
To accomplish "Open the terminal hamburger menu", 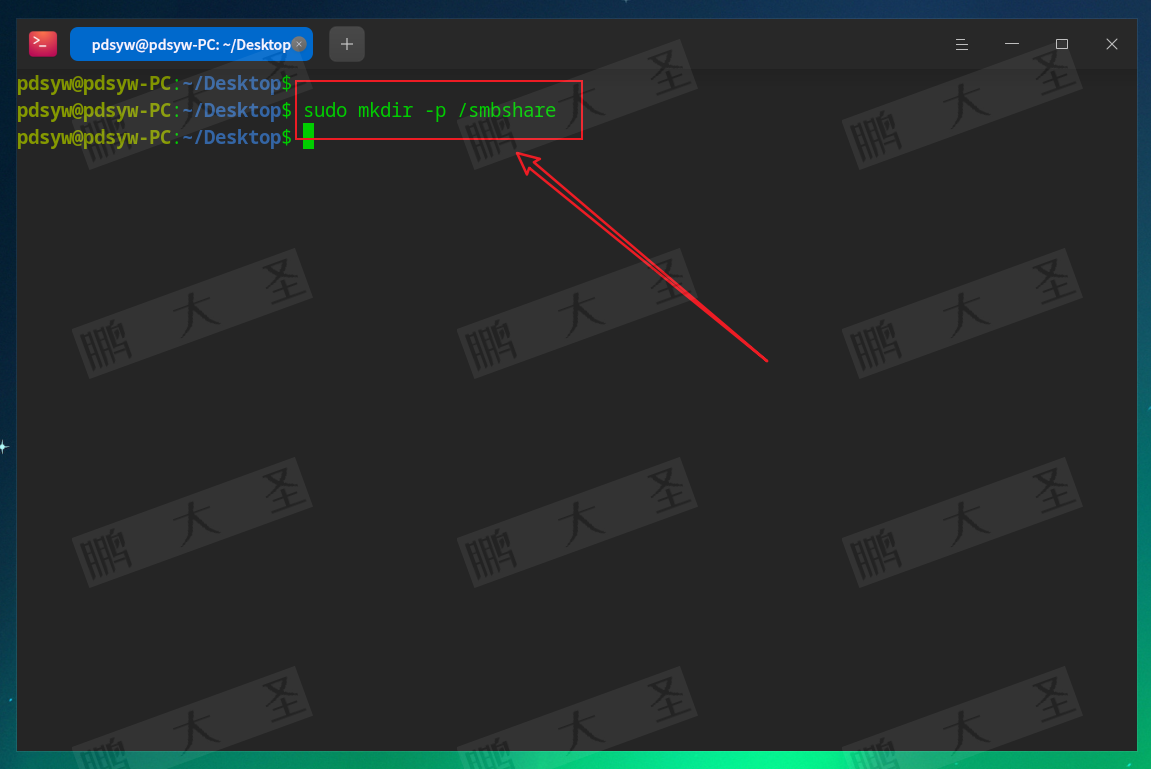I will point(962,44).
